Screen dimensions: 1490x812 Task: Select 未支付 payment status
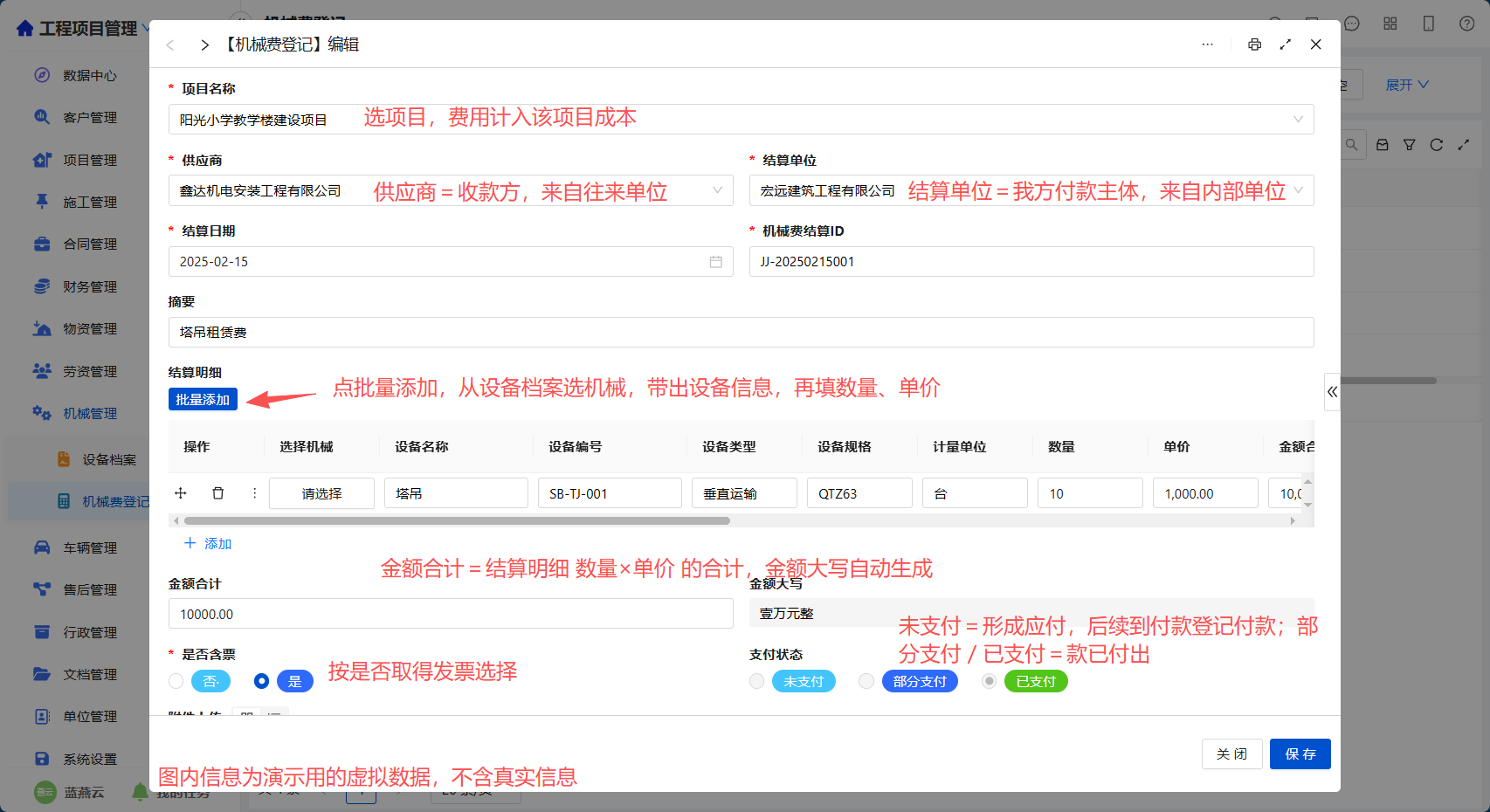pyautogui.click(x=757, y=681)
